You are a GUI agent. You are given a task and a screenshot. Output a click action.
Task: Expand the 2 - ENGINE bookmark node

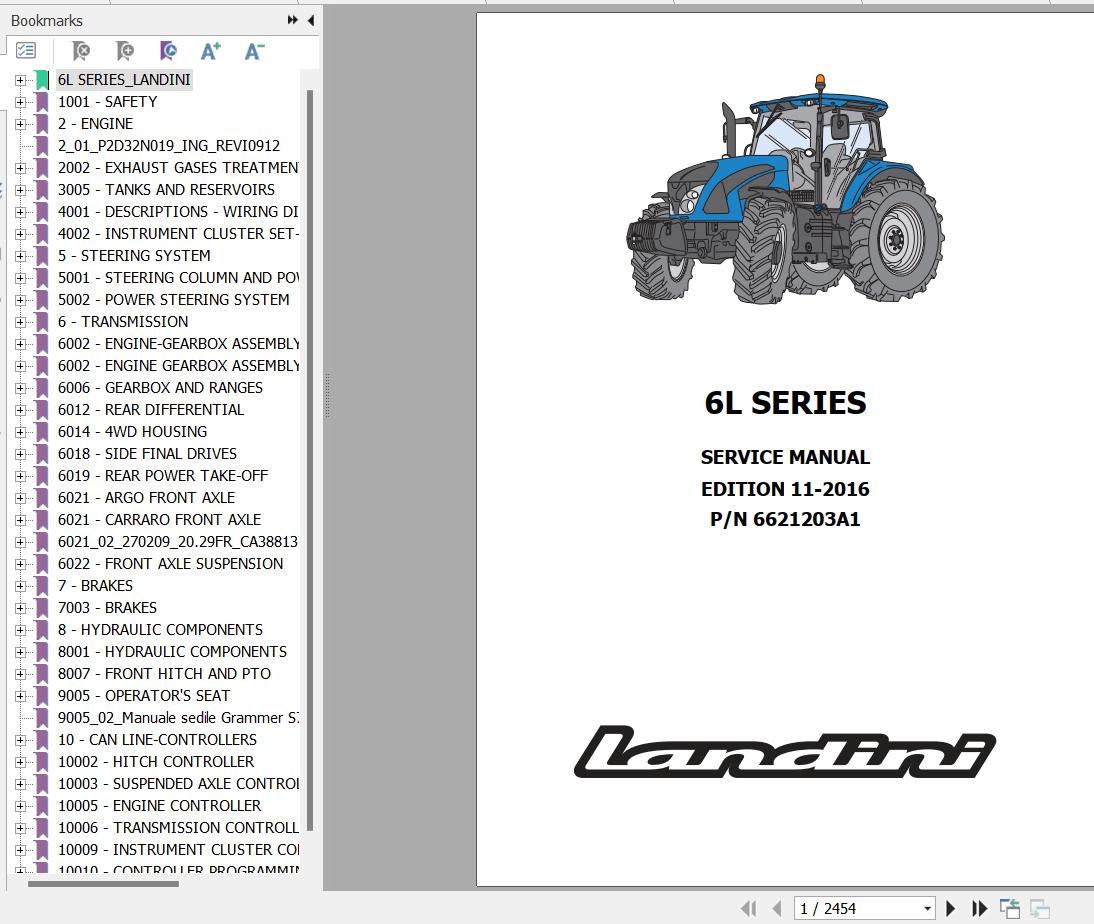pos(20,124)
